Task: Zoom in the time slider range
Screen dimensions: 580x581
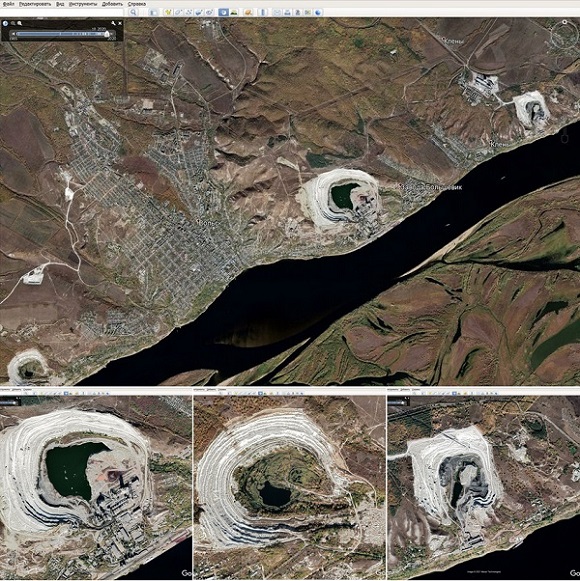Action: pos(19,23)
